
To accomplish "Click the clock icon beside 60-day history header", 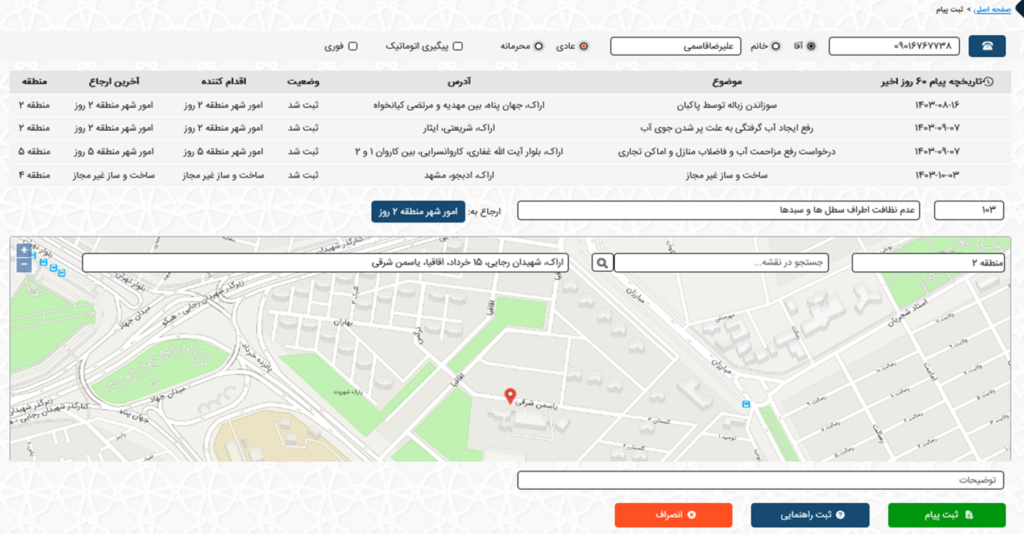I will coord(990,81).
